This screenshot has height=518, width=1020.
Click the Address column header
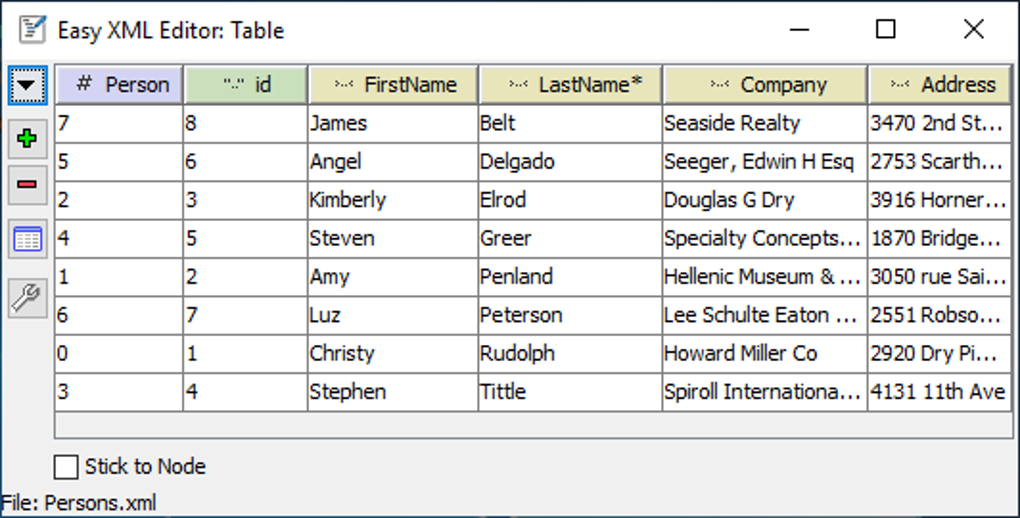click(939, 85)
